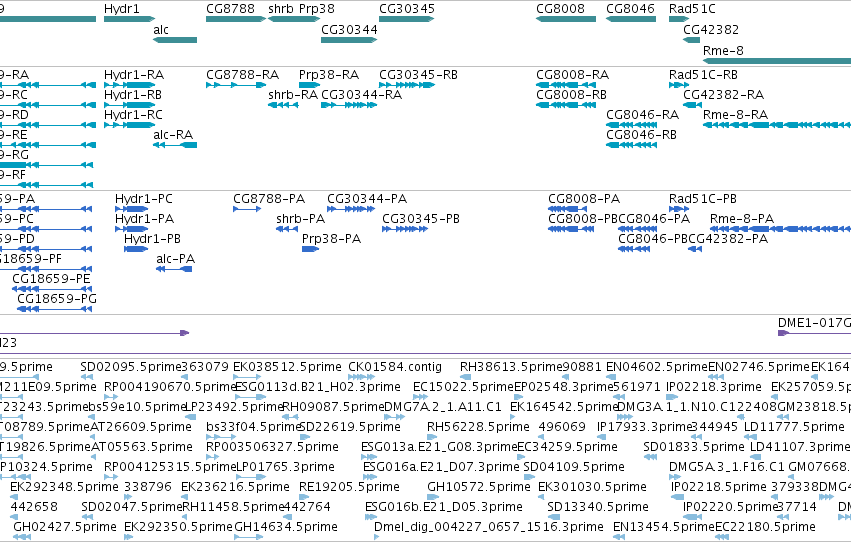851x542 pixels.
Task: Click the CG30345-RB transcript label
Action: 418,74
